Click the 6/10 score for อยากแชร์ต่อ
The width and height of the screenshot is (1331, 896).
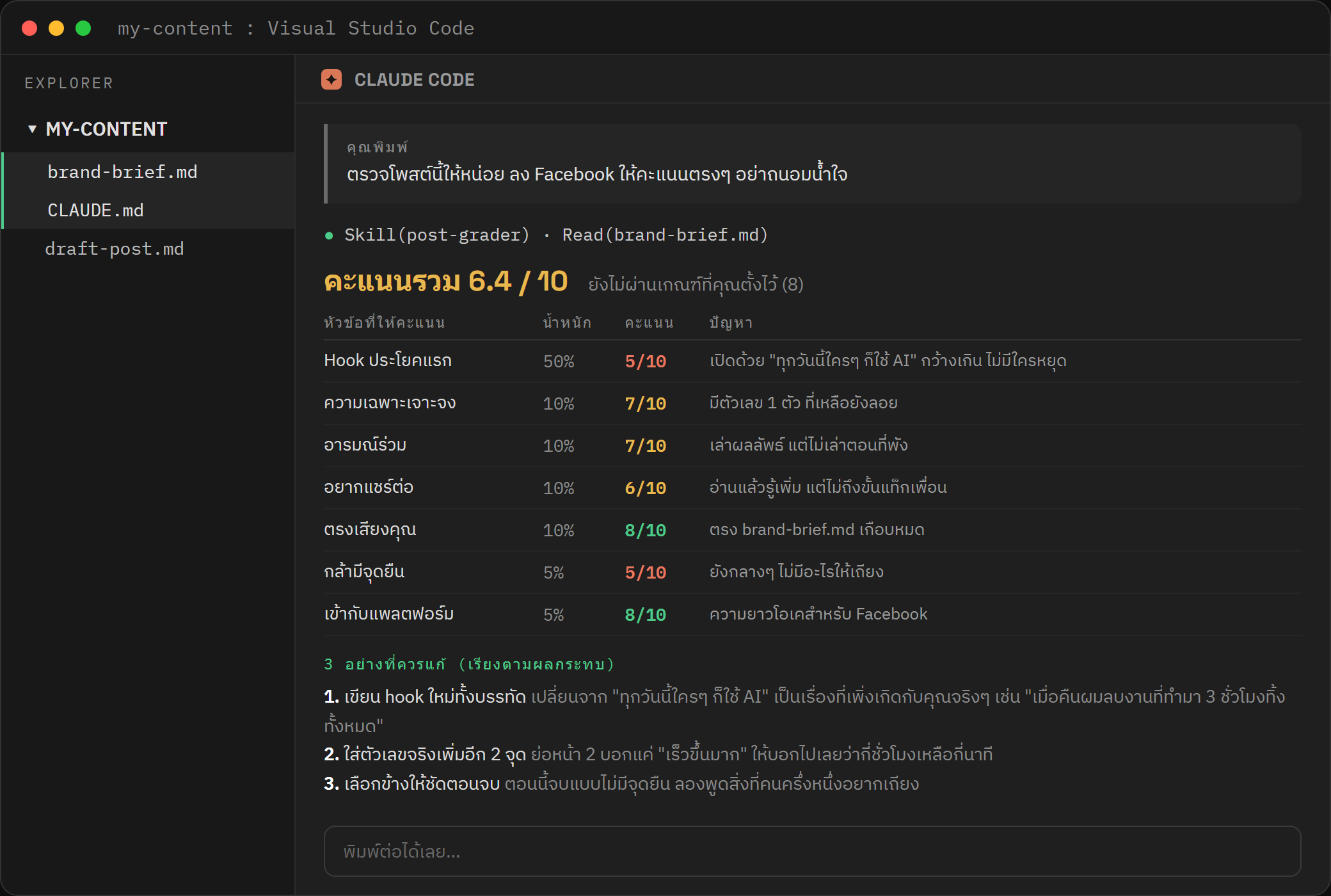point(646,488)
